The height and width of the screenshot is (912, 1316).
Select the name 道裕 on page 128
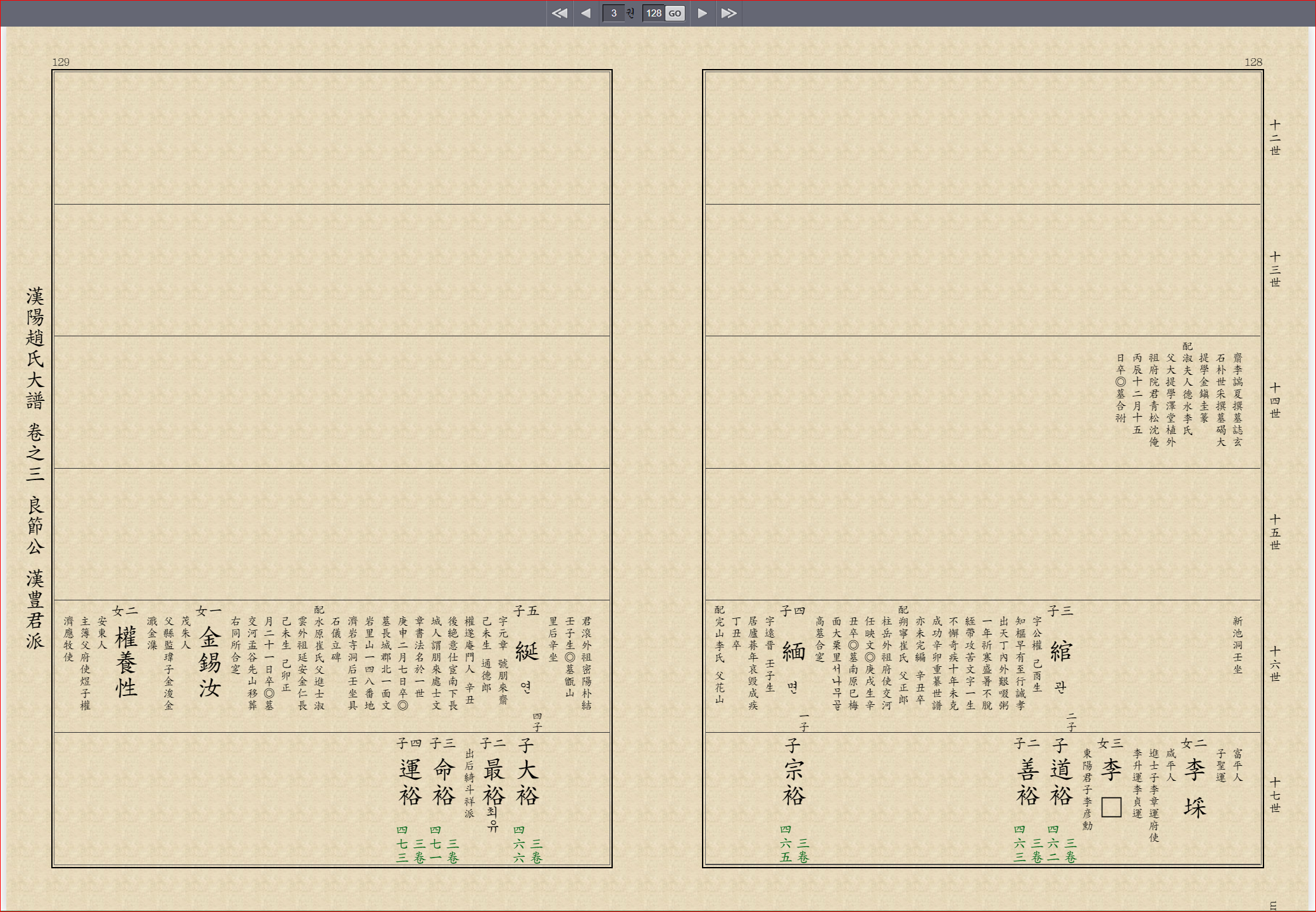point(1062,783)
